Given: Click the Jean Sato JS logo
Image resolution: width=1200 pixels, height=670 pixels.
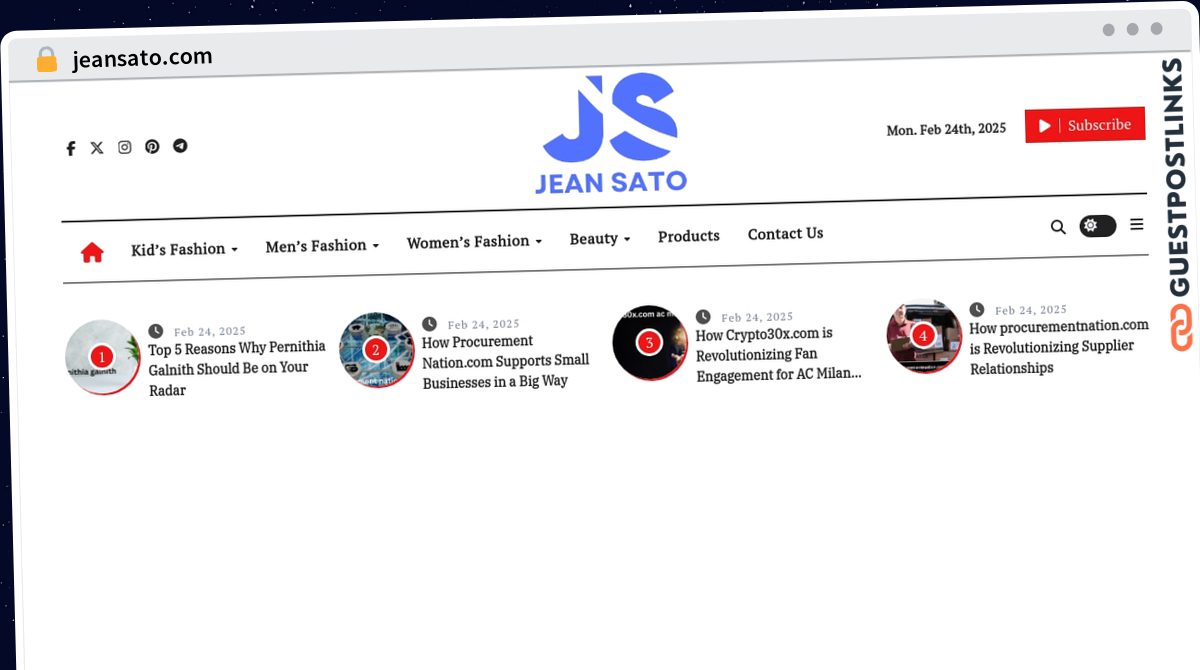Looking at the screenshot, I should coord(611,133).
